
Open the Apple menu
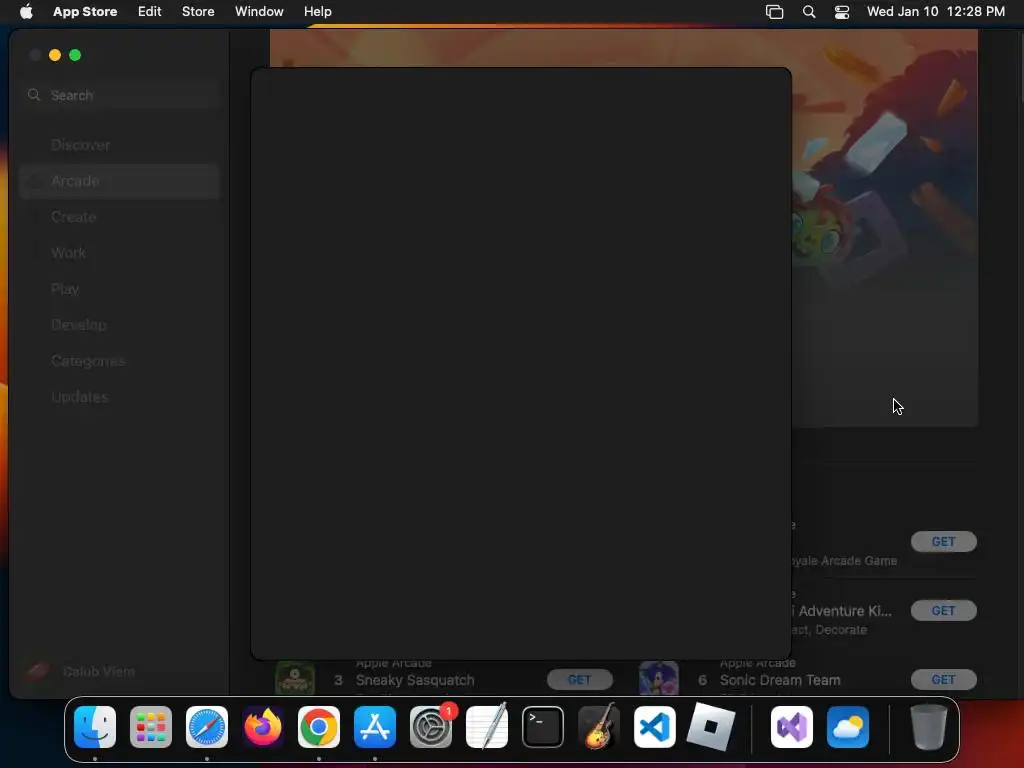click(26, 11)
